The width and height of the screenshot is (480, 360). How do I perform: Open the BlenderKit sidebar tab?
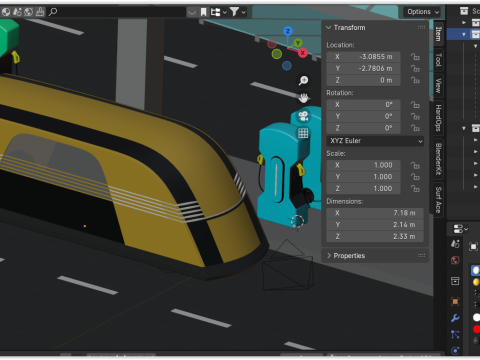439,159
